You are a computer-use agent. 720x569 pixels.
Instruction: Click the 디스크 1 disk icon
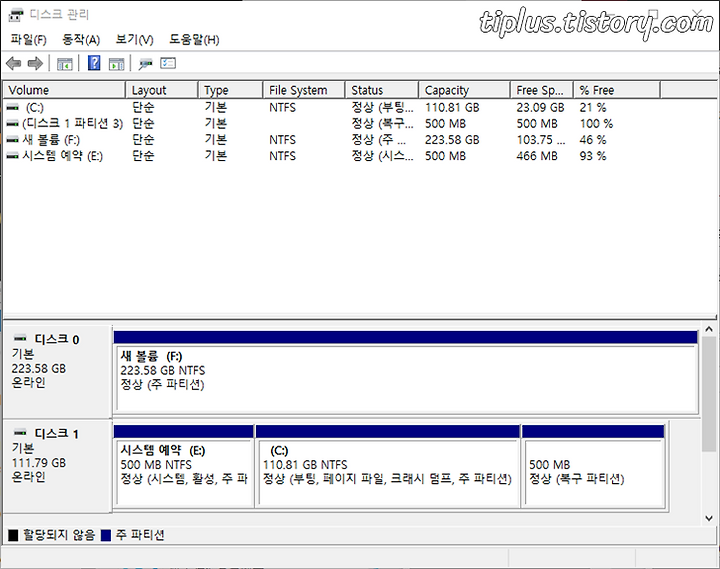tap(20, 433)
